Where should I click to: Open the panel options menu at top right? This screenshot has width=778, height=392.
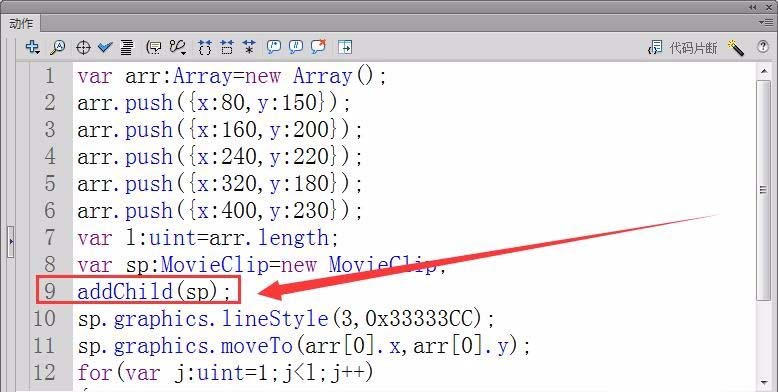(x=765, y=22)
